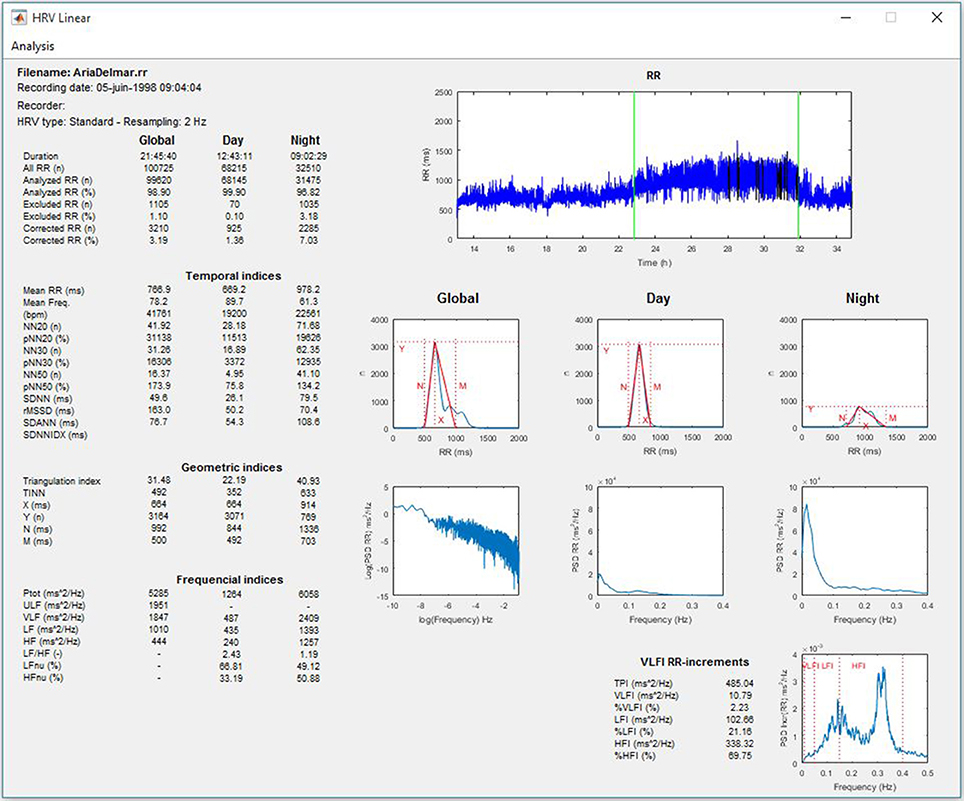Click Global Ptot value 5285
The height and width of the screenshot is (801, 964).
click(x=158, y=594)
